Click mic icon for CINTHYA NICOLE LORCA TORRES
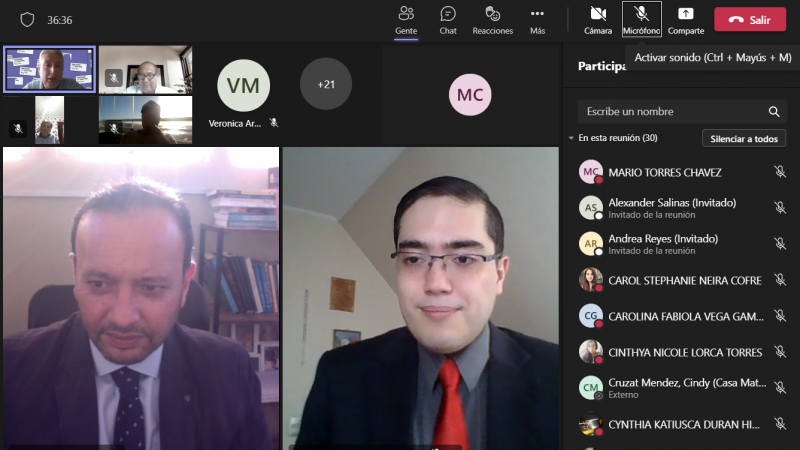The width and height of the screenshot is (800, 450). (780, 352)
